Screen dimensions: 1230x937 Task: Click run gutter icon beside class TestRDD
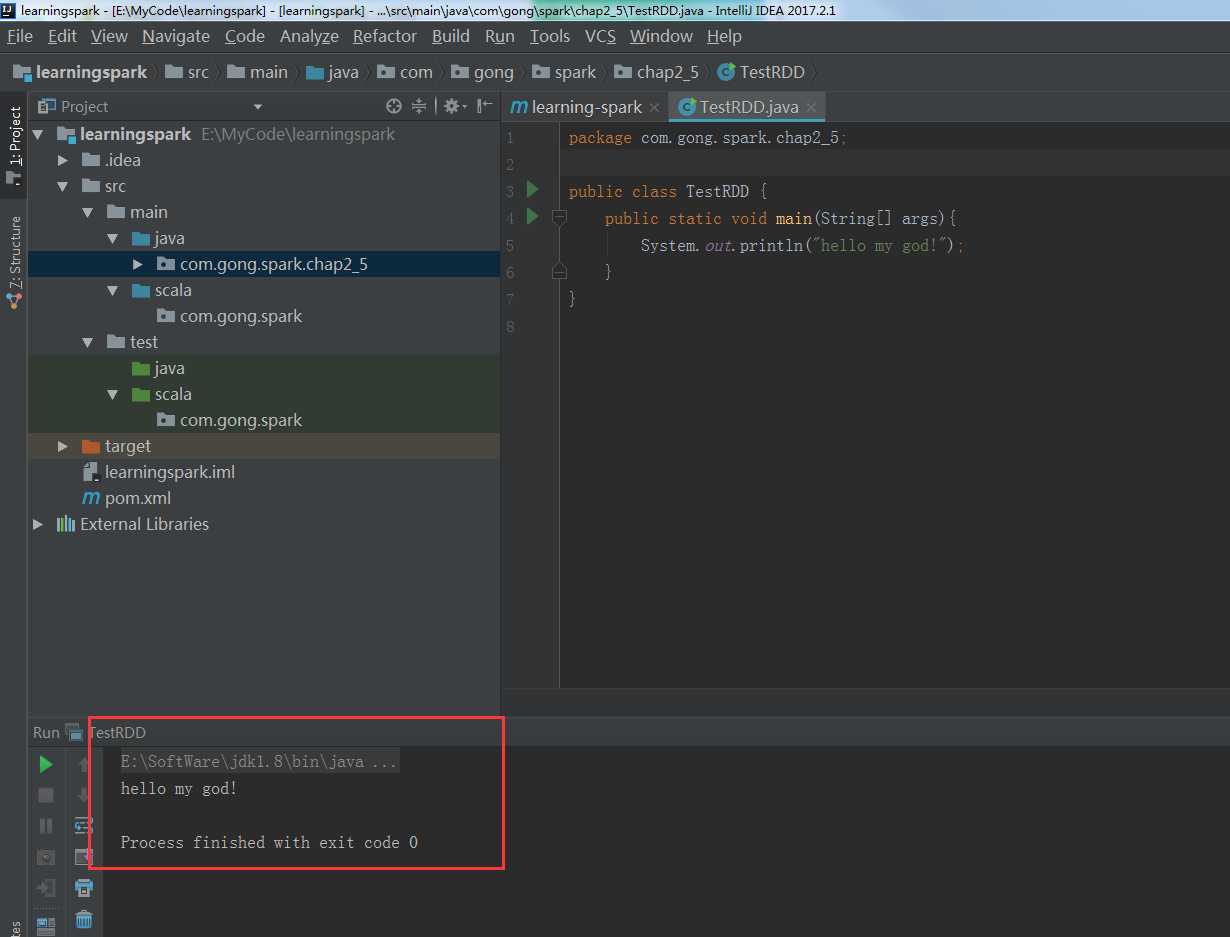pyautogui.click(x=532, y=189)
